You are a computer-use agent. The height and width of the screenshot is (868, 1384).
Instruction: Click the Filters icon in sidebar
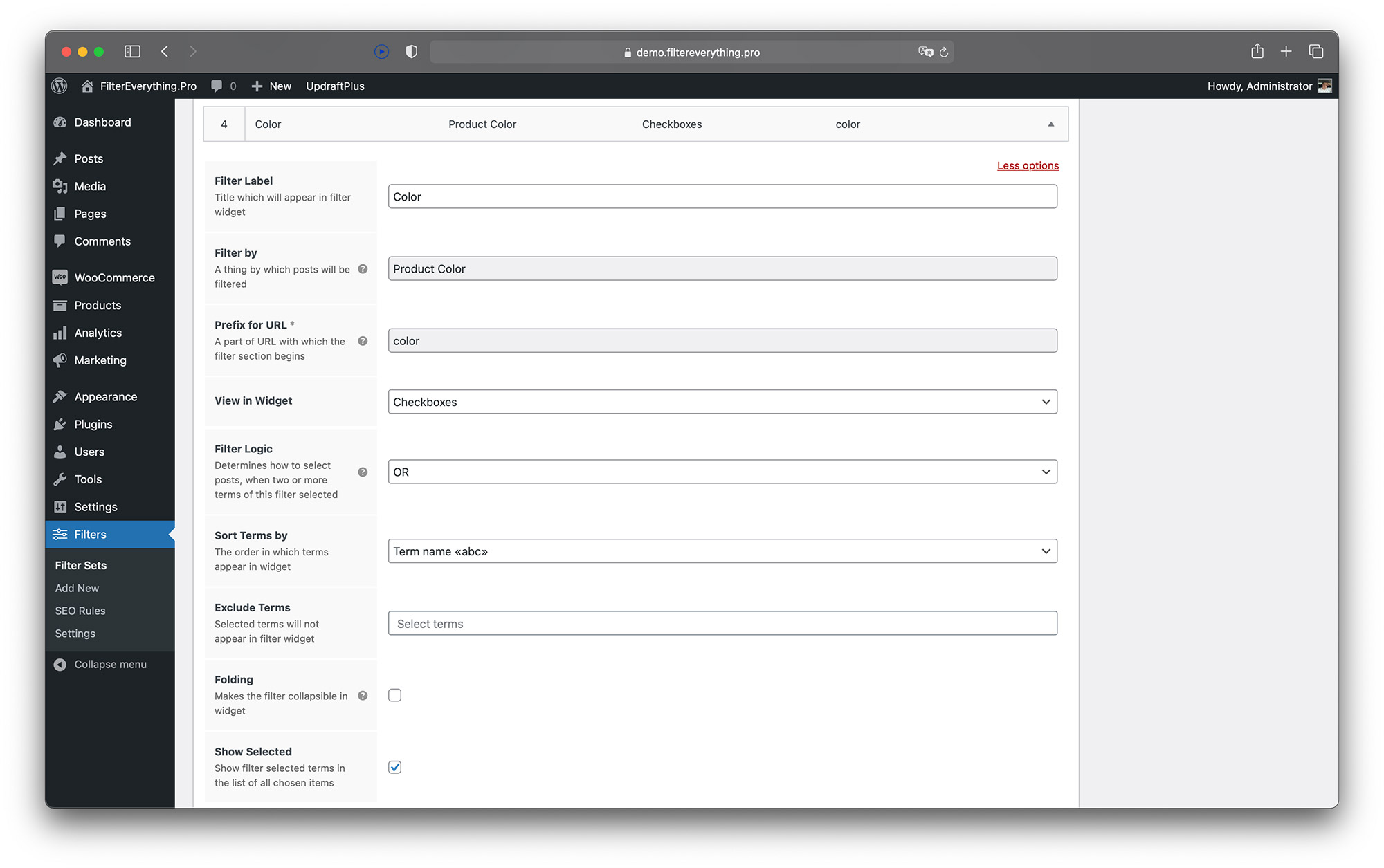tap(62, 534)
